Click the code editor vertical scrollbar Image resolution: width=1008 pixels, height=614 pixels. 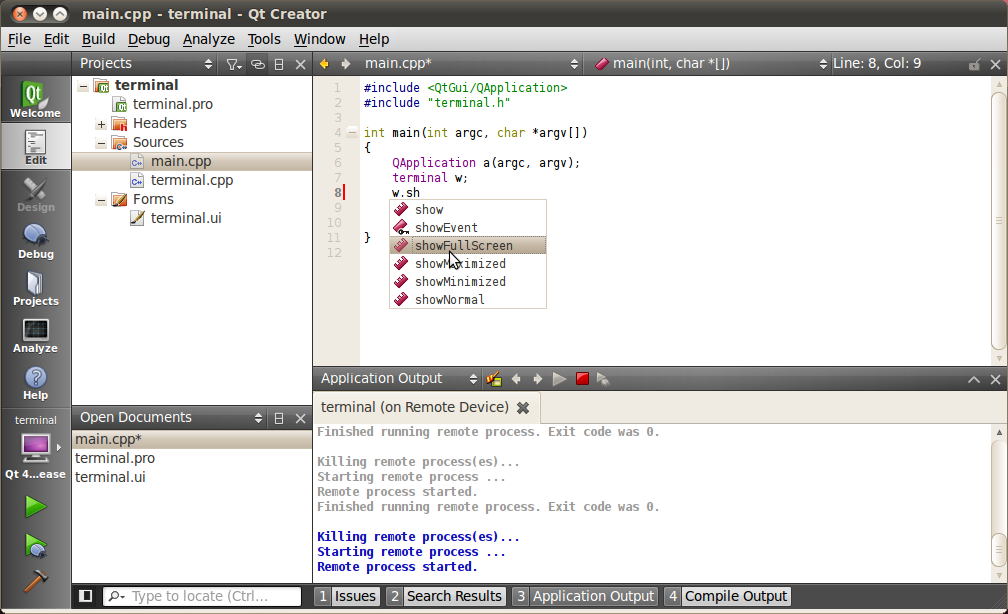click(x=998, y=221)
